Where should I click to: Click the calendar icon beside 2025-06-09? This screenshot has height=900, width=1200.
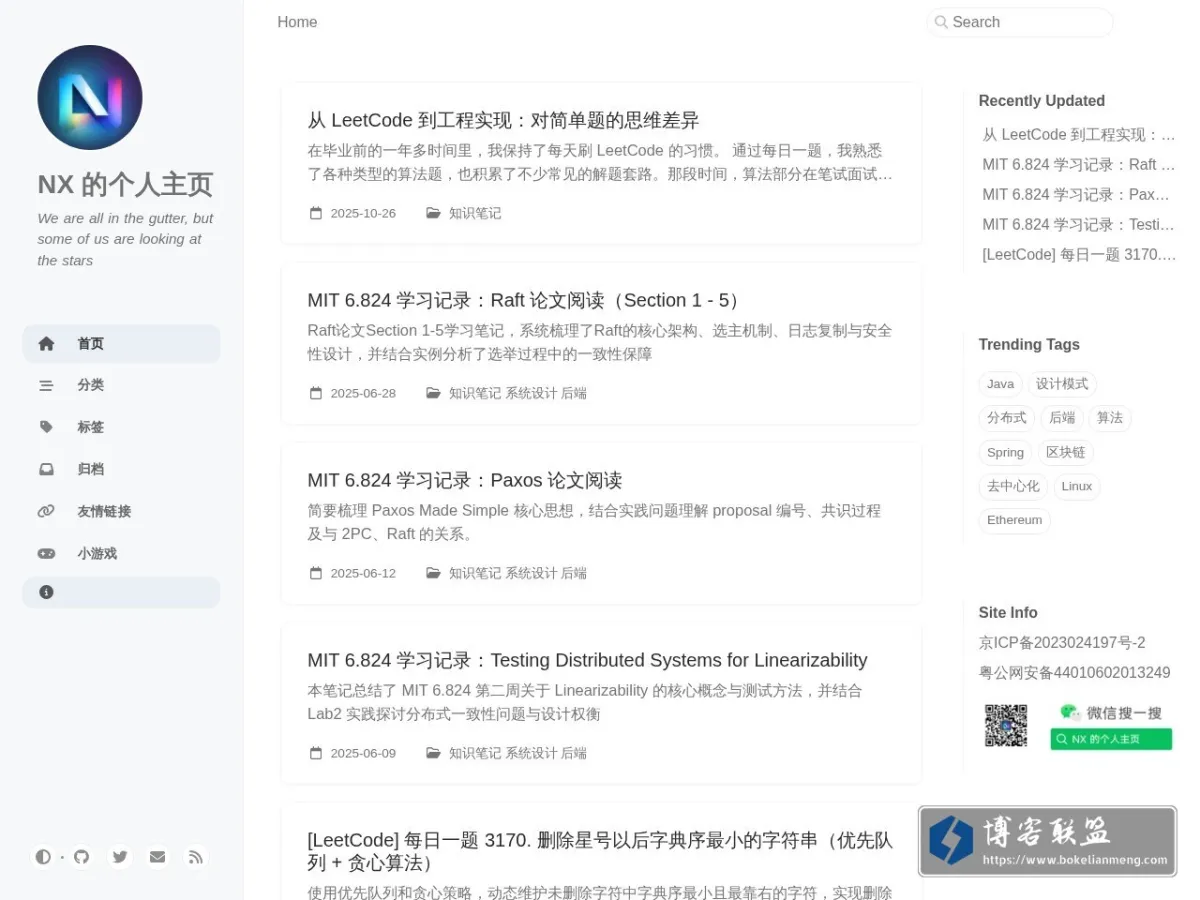pos(316,753)
